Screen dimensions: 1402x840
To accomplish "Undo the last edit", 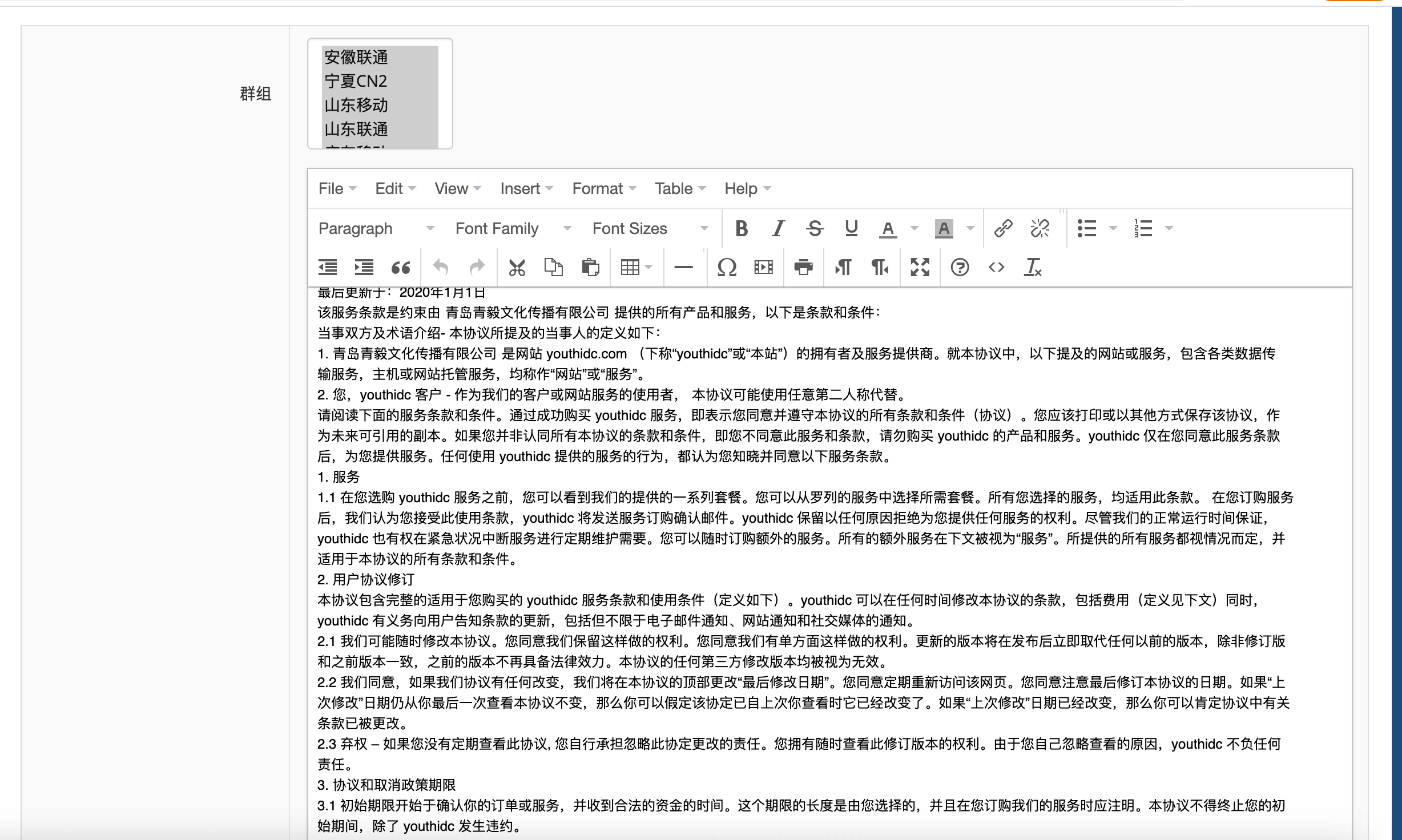I will (441, 267).
